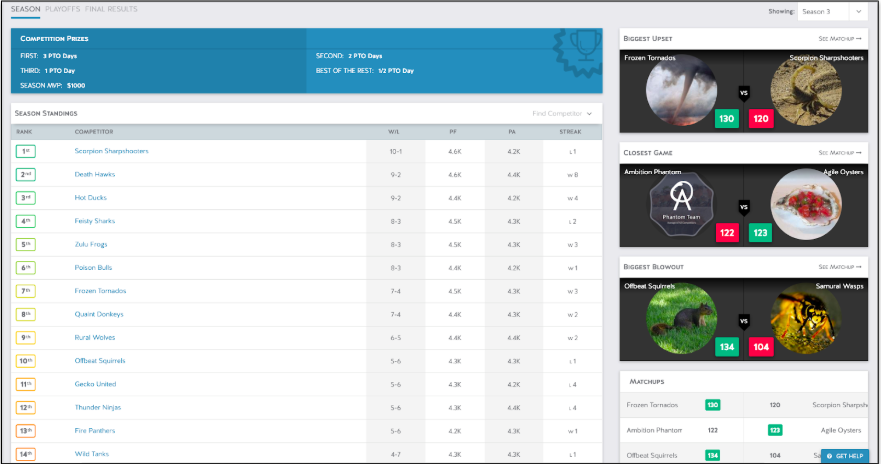Click the Offbeat Squirrels team image
Screen dimensions: 881x464
click(681, 320)
